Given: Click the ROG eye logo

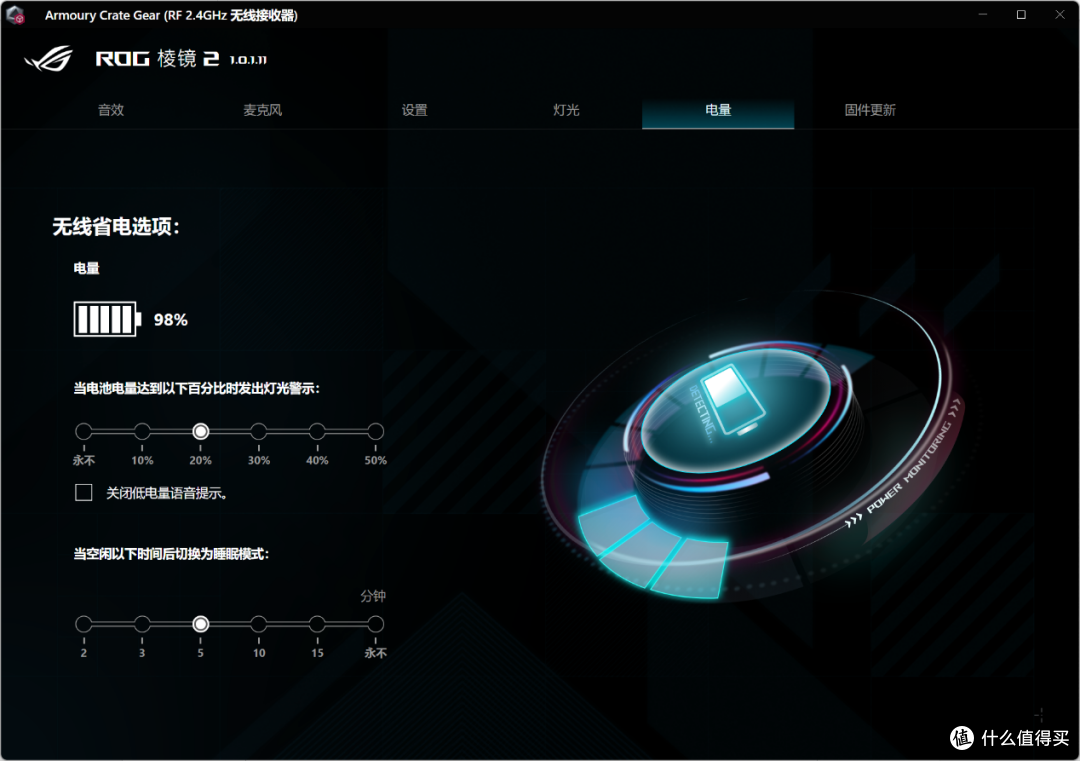Looking at the screenshot, I should coord(49,59).
